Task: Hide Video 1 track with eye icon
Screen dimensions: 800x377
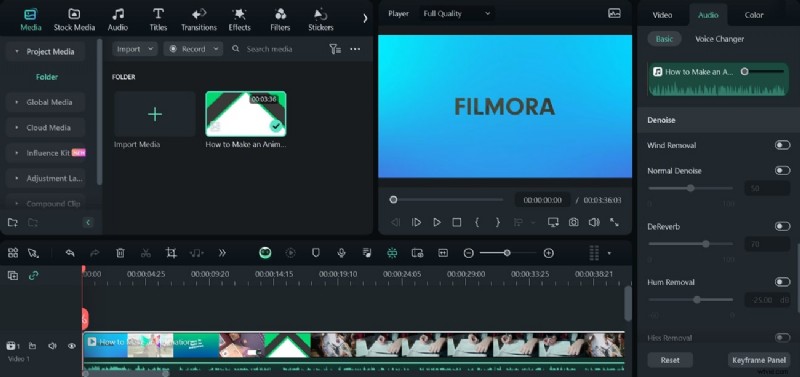Action: tap(71, 346)
